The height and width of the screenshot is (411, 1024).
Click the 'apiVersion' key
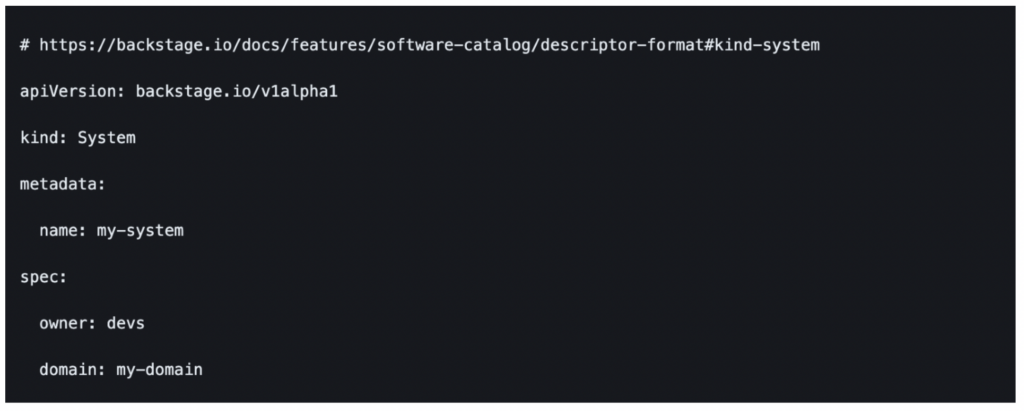point(67,92)
